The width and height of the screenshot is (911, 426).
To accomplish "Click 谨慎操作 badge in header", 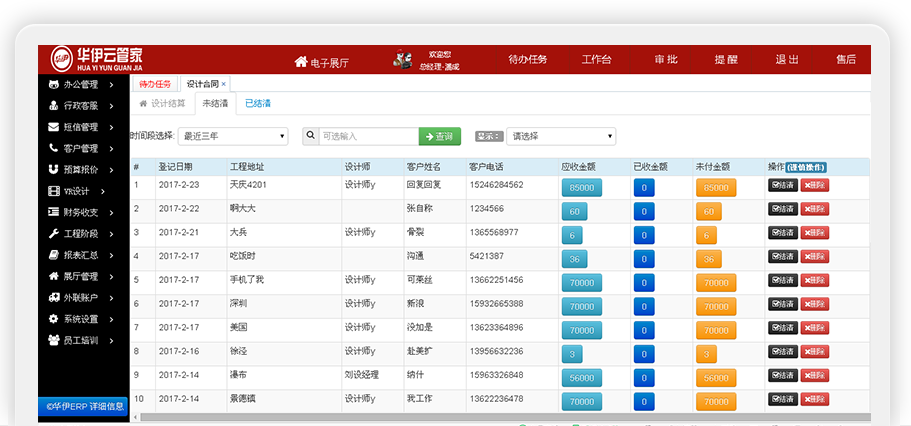I will tap(806, 167).
